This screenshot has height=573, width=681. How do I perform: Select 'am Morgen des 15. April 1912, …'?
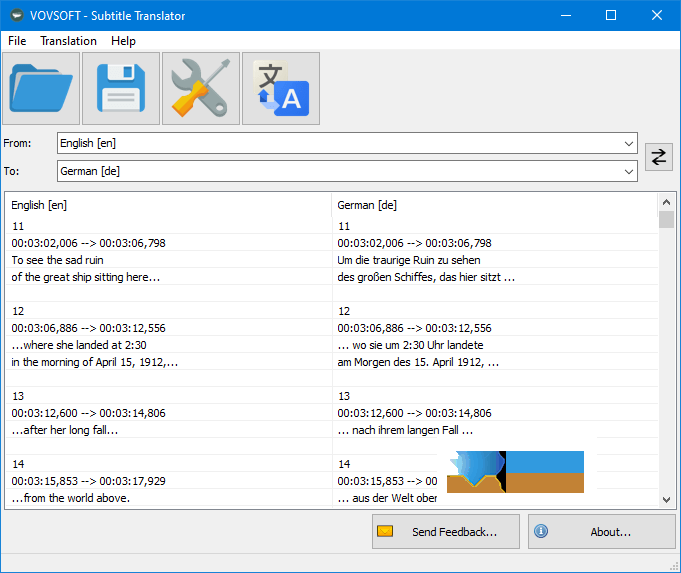[418, 362]
